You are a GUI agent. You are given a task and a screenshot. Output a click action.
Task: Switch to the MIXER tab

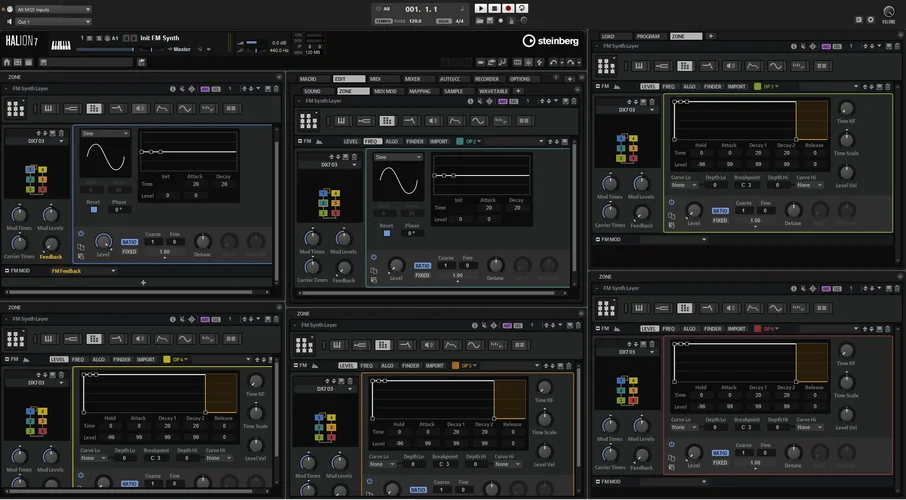coord(412,78)
